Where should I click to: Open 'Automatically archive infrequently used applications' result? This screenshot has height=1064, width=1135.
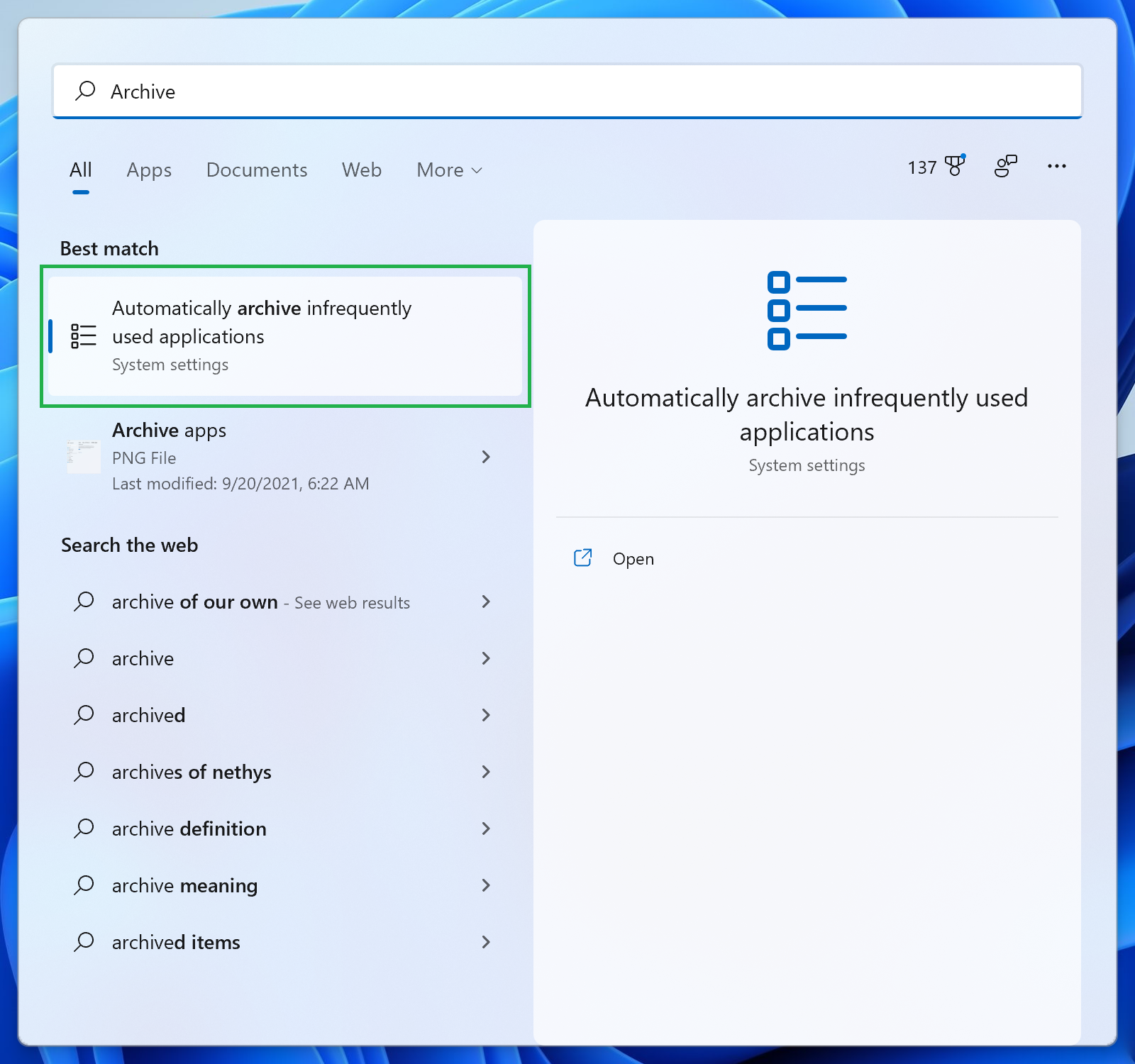[285, 336]
